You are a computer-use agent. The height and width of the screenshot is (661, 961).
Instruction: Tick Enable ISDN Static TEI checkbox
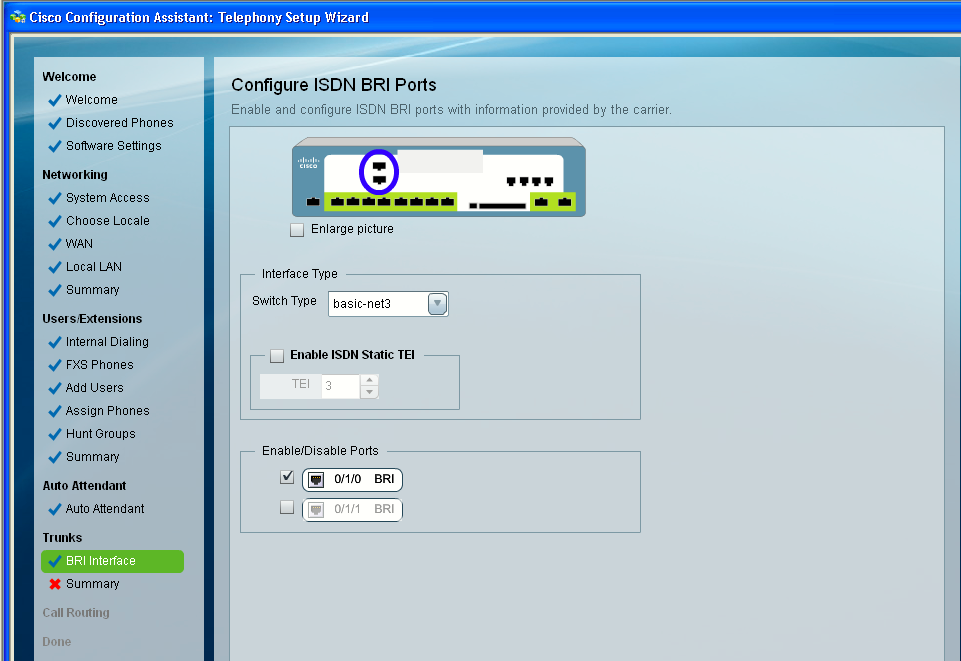pos(277,355)
